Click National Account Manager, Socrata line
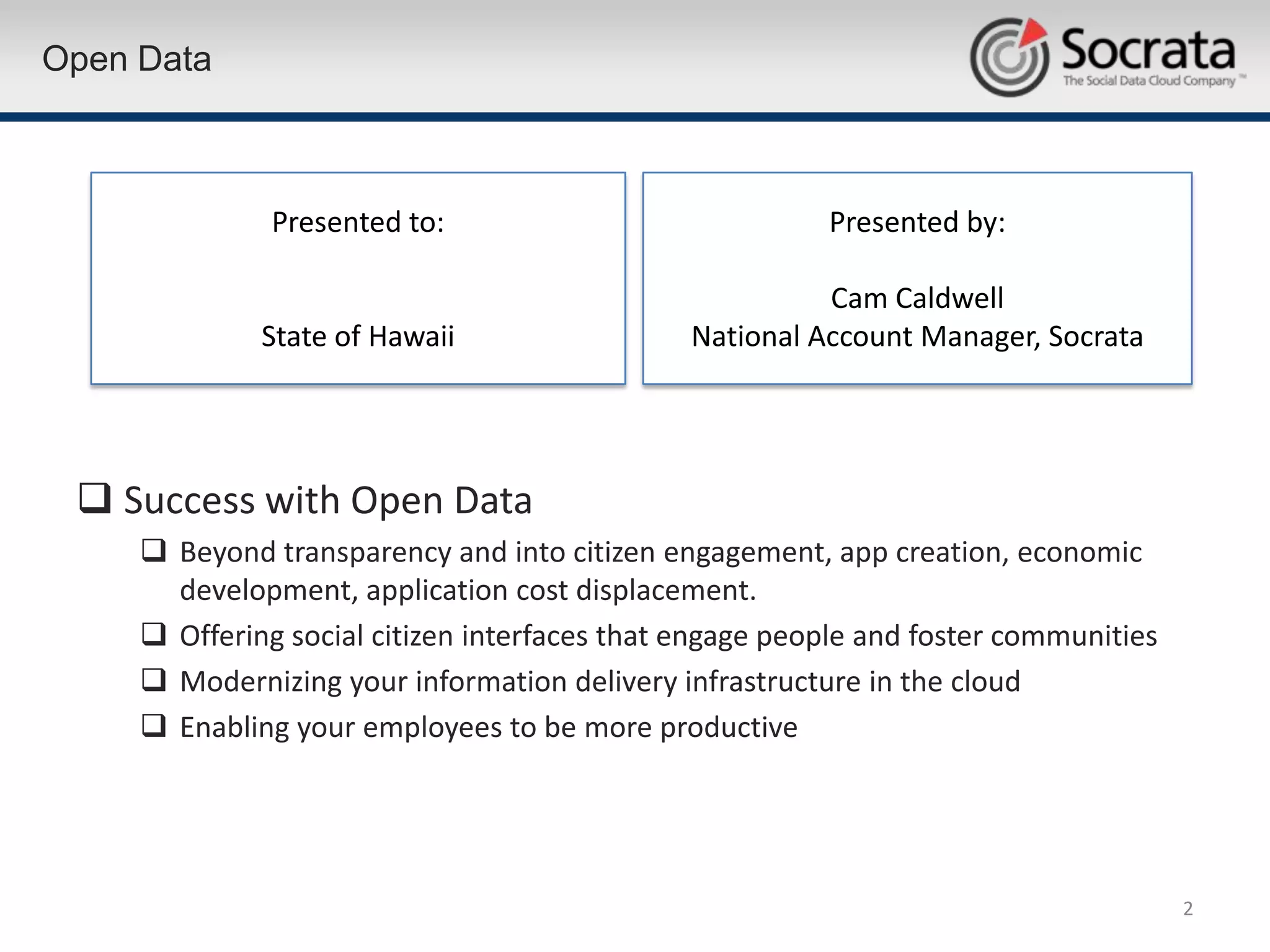The width and height of the screenshot is (1270, 952). 917,337
